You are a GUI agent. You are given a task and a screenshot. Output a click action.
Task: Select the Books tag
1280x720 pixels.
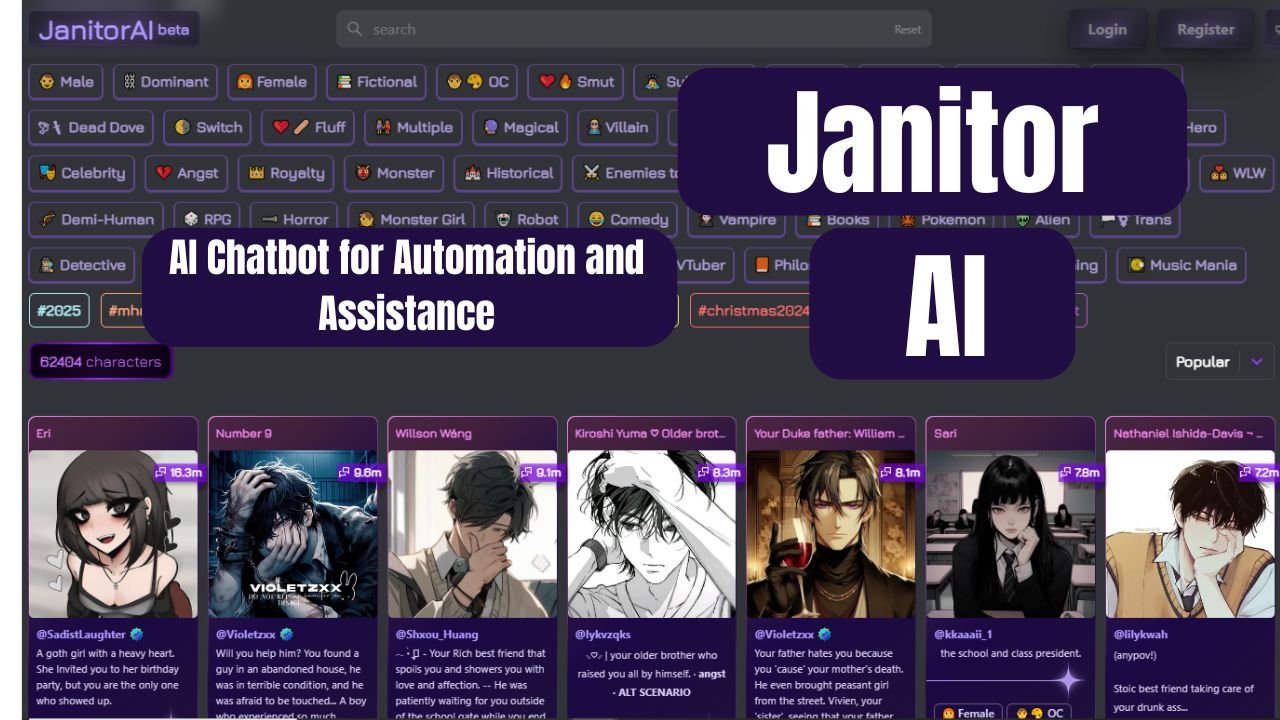tap(837, 220)
